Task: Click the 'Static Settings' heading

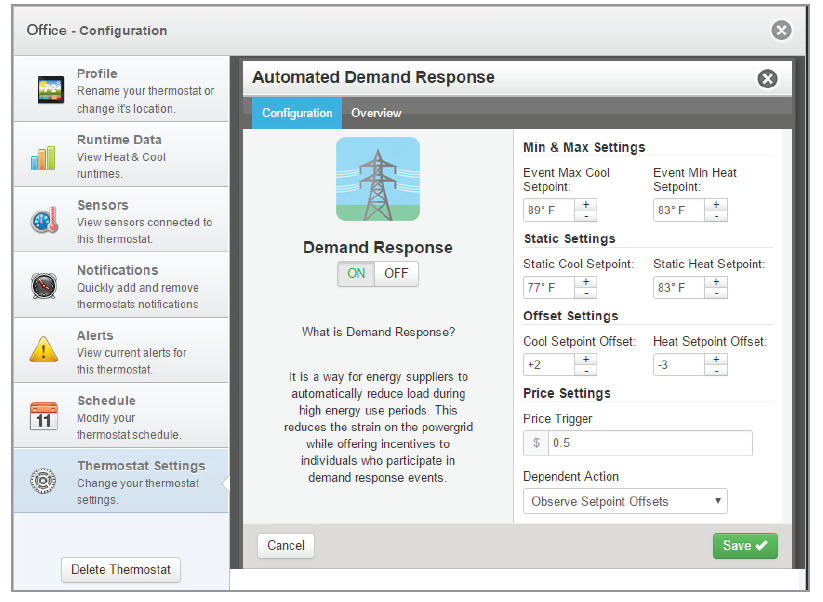Action: 569,239
